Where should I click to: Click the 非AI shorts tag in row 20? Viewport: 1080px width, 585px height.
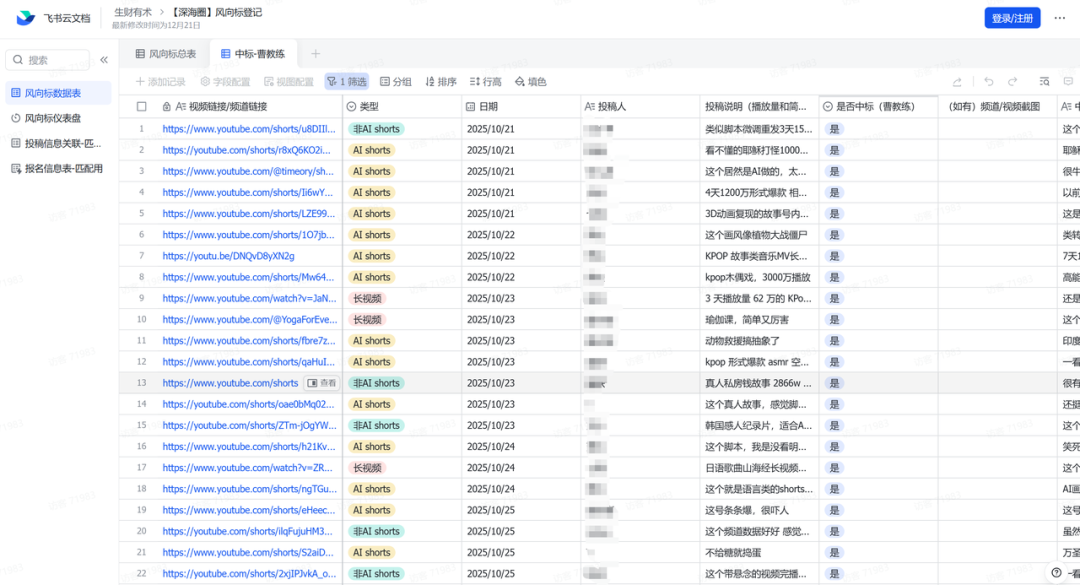(x=376, y=531)
